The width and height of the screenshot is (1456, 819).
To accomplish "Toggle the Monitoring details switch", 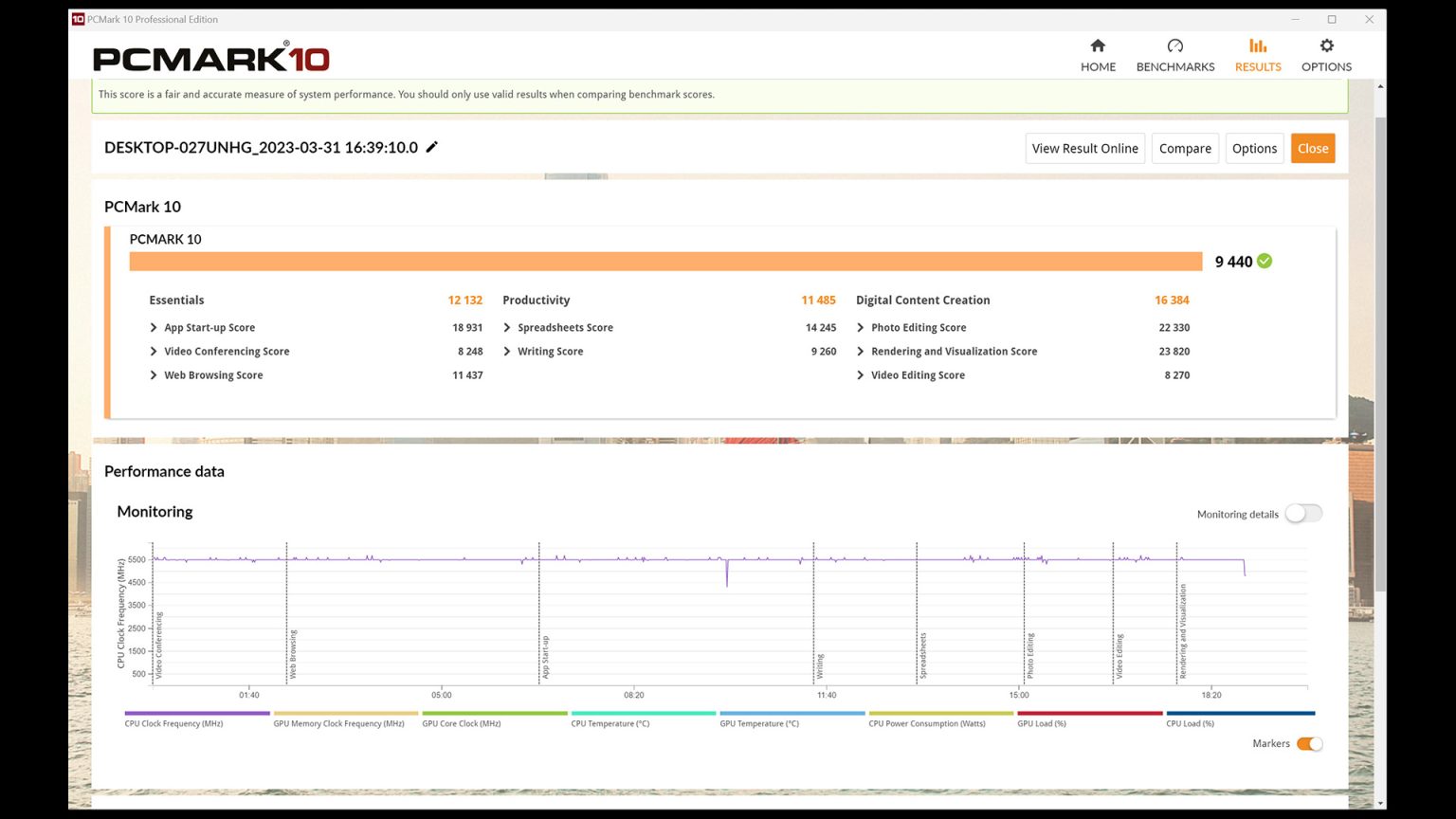I will click(x=1303, y=514).
